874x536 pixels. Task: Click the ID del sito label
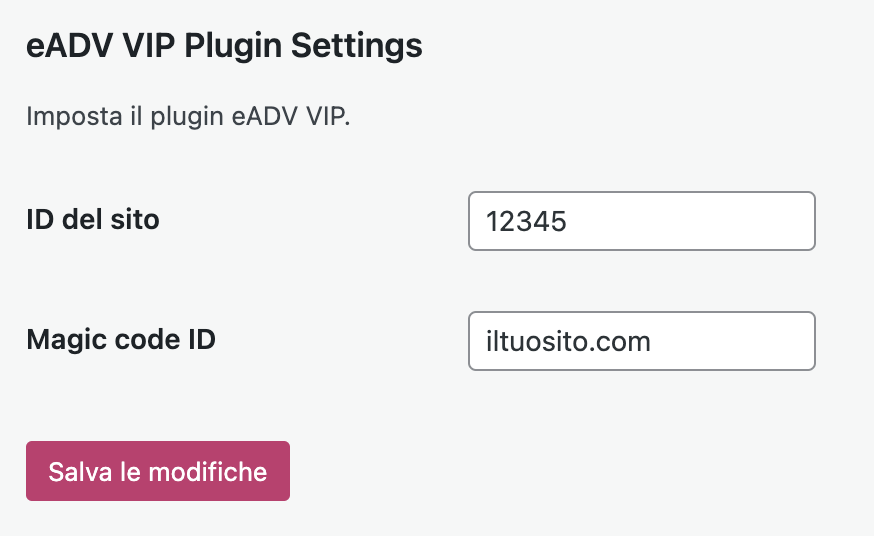pos(93,219)
